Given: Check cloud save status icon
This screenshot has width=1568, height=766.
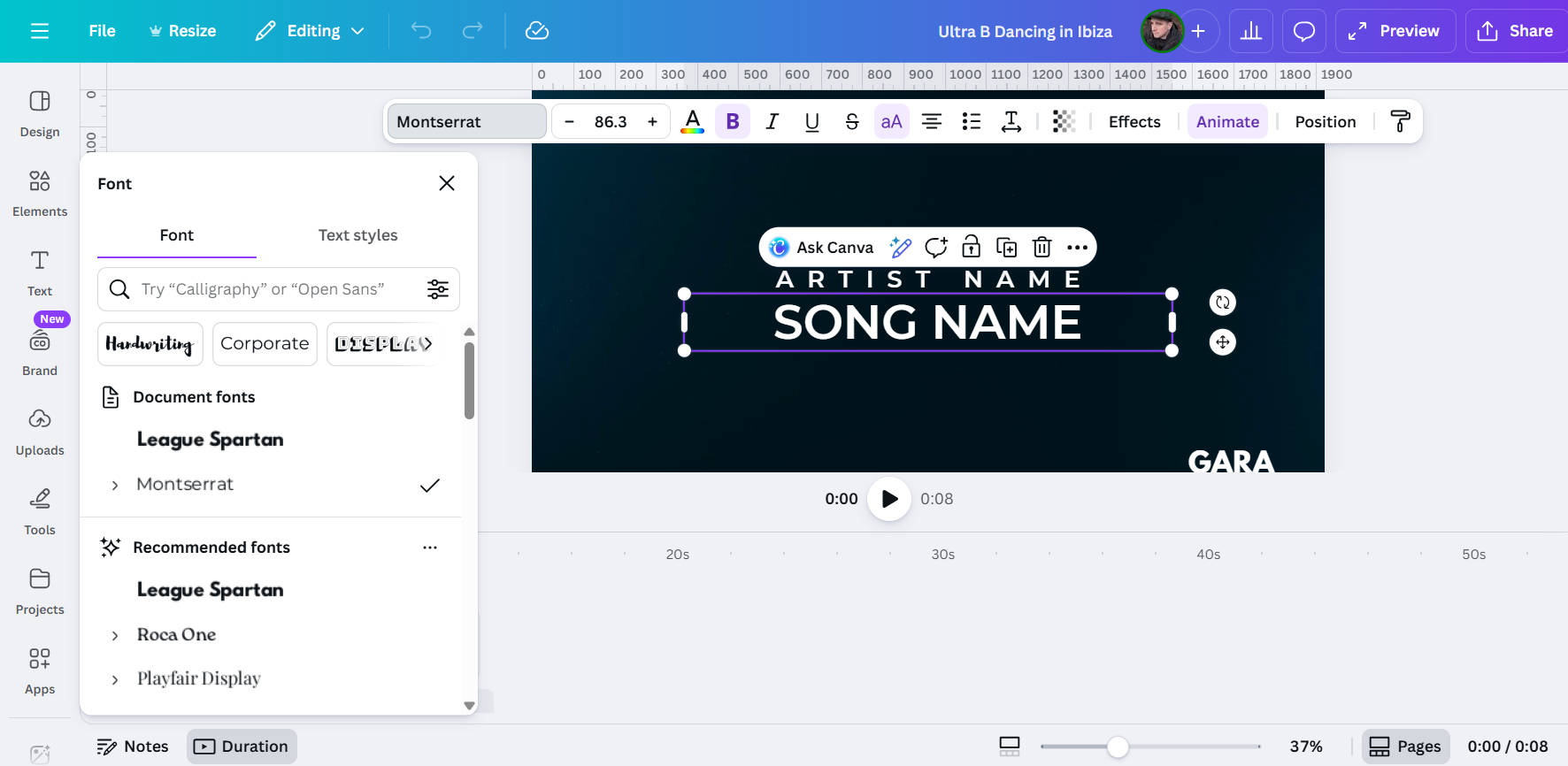Looking at the screenshot, I should 537,31.
